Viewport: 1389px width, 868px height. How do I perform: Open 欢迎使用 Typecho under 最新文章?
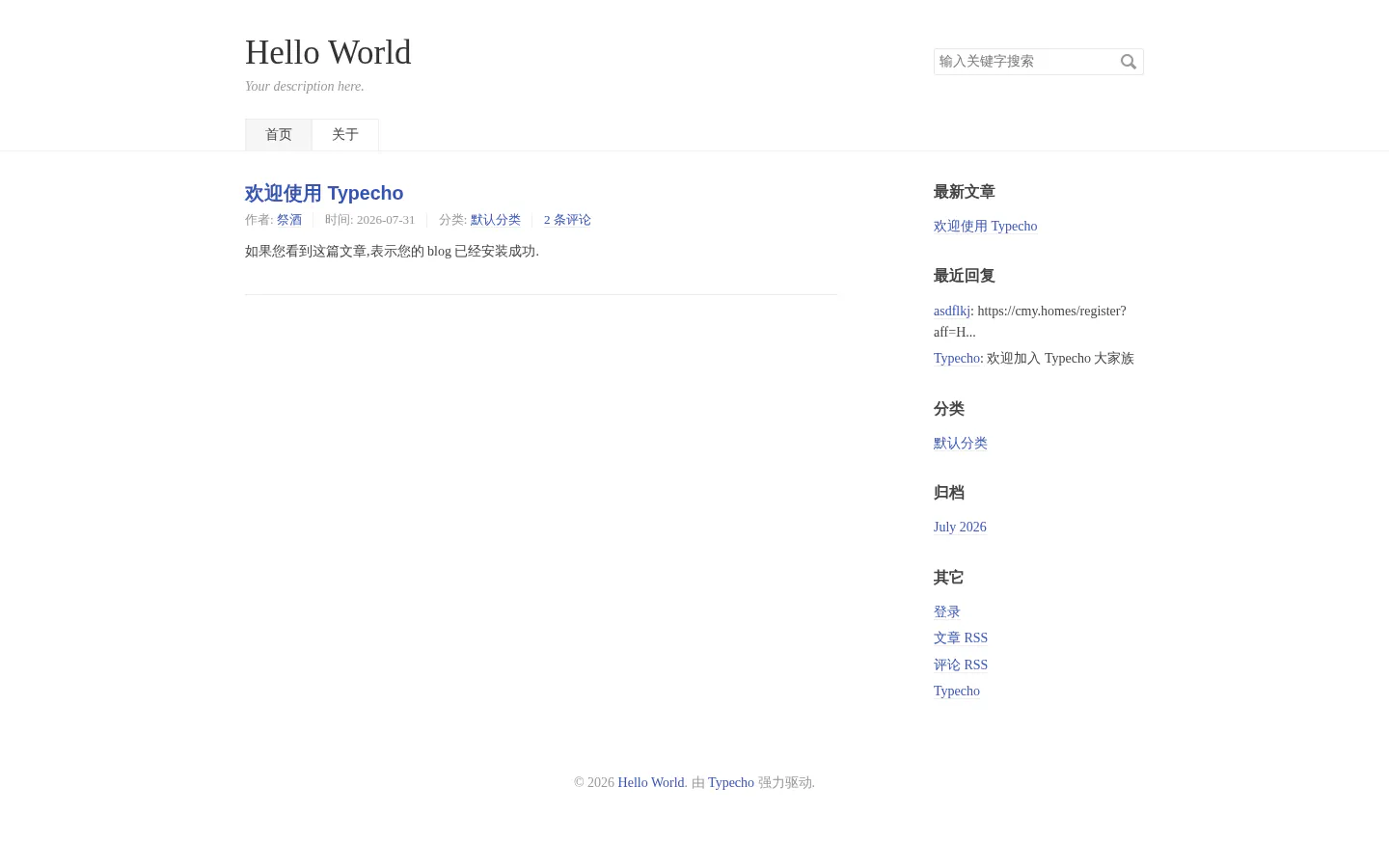tap(985, 227)
